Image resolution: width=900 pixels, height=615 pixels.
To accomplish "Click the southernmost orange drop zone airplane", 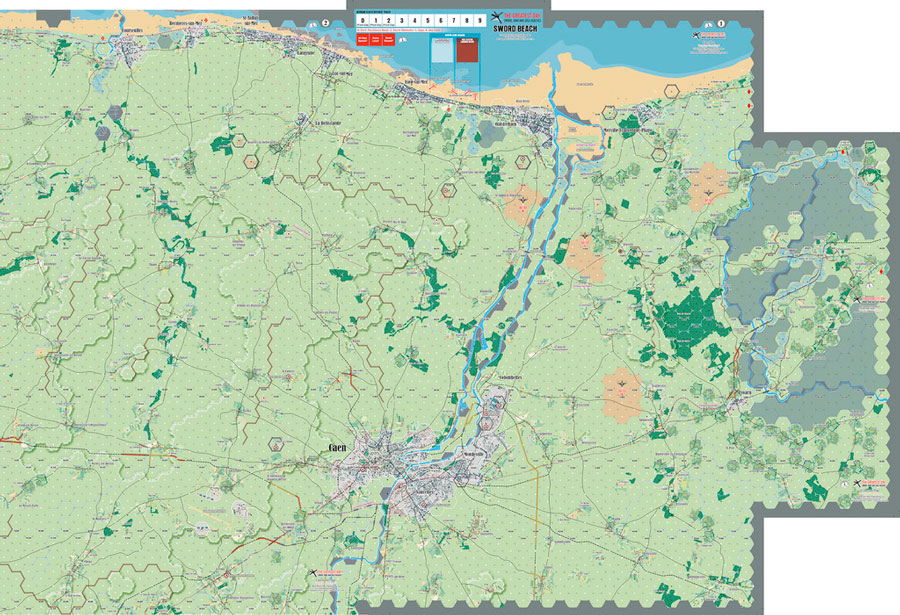I will pyautogui.click(x=622, y=384).
